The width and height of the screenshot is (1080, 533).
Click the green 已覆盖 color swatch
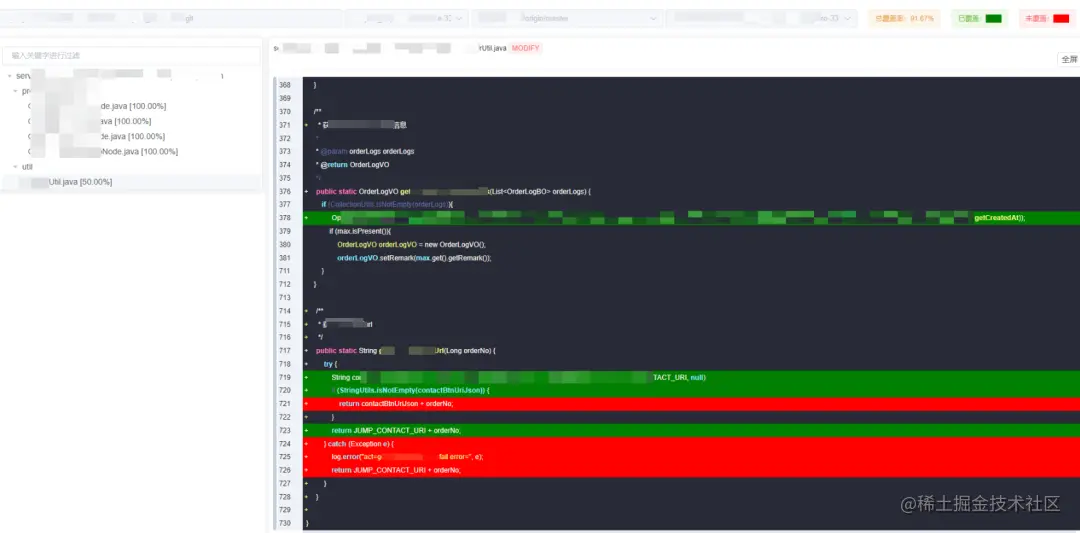click(x=993, y=19)
